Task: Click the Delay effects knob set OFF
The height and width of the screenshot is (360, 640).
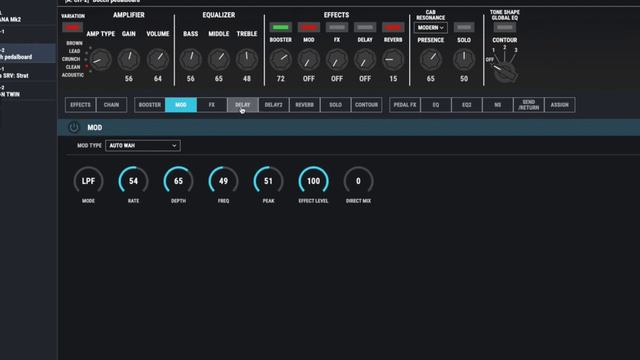Action: [x=365, y=60]
